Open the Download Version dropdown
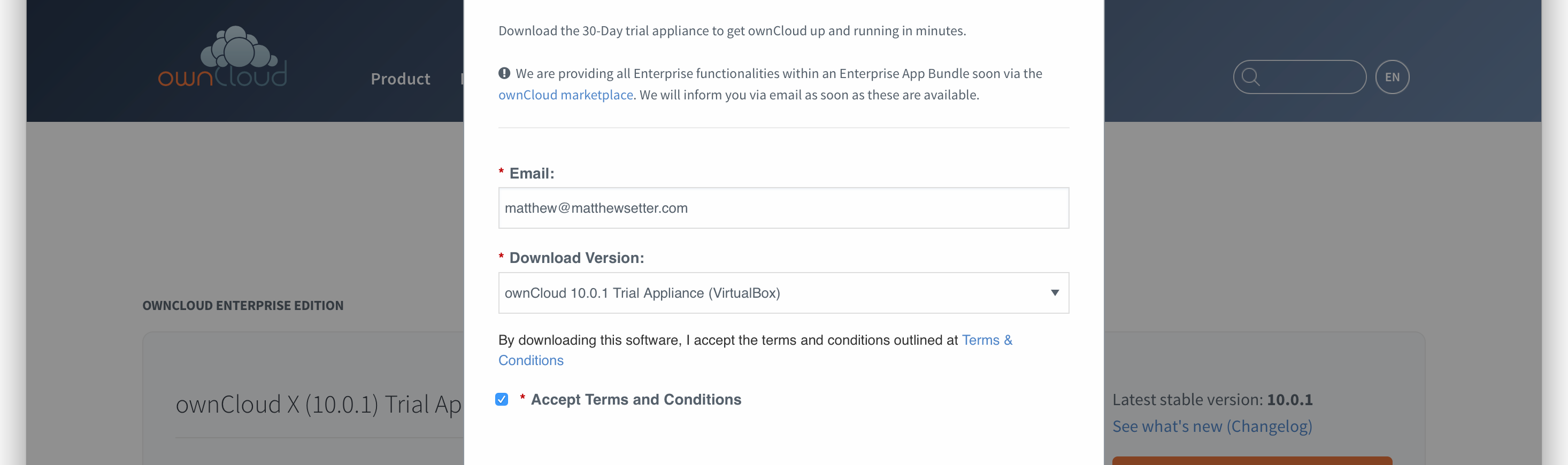This screenshot has height=465, width=1568. tap(783, 293)
